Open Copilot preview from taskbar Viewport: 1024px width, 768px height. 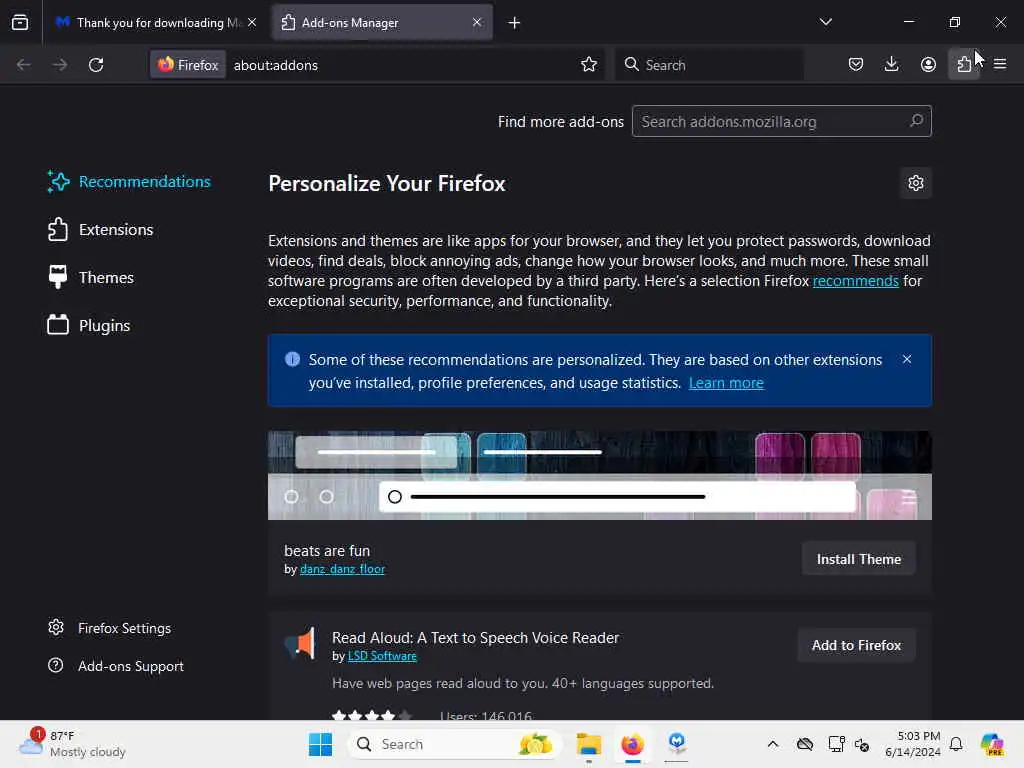(992, 744)
